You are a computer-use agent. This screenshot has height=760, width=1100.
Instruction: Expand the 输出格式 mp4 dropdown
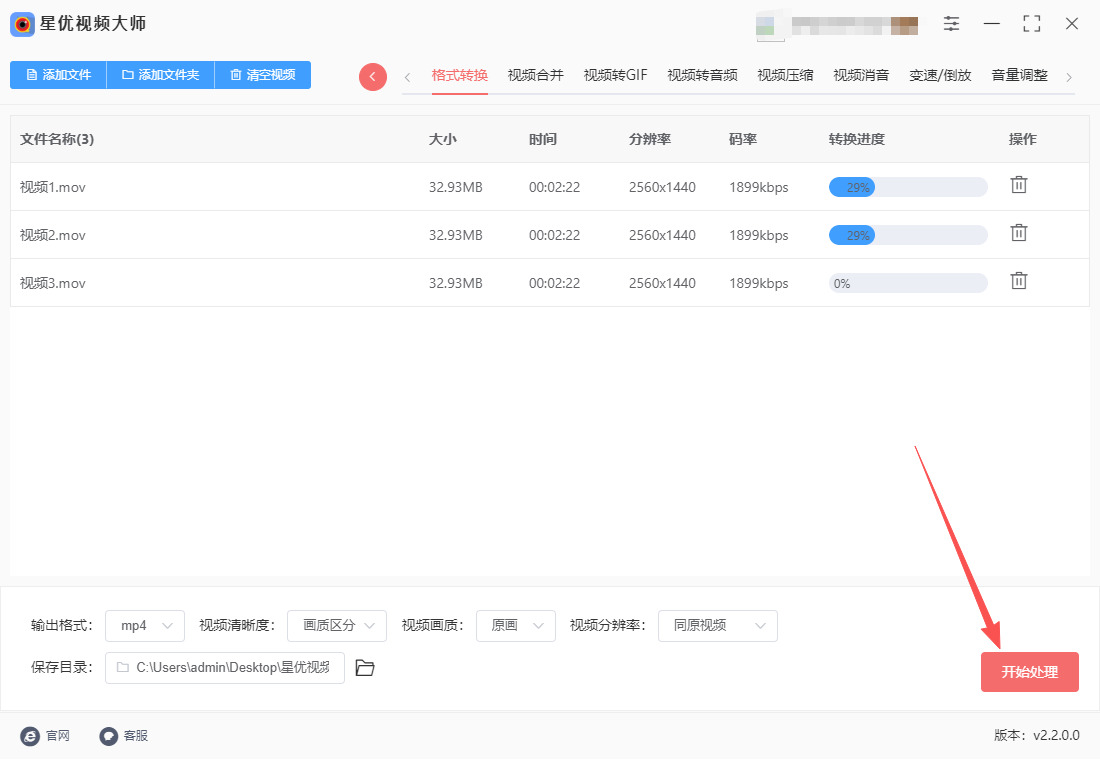click(x=145, y=626)
